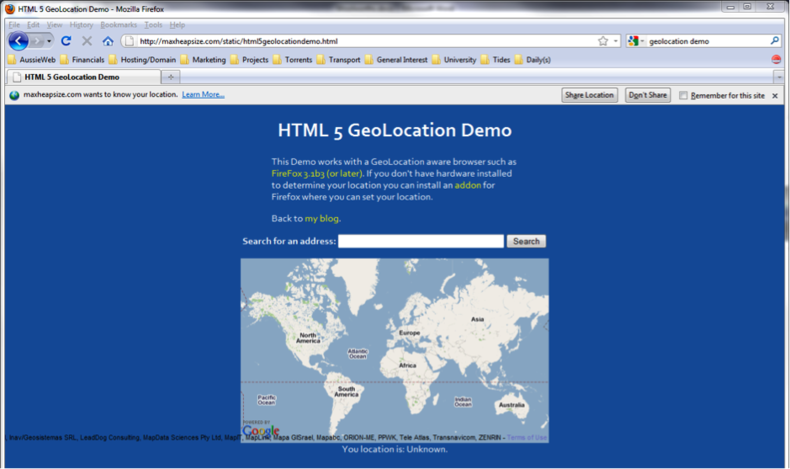The width and height of the screenshot is (790, 469).
Task: Click the Europe label on the map
Action: tap(409, 332)
